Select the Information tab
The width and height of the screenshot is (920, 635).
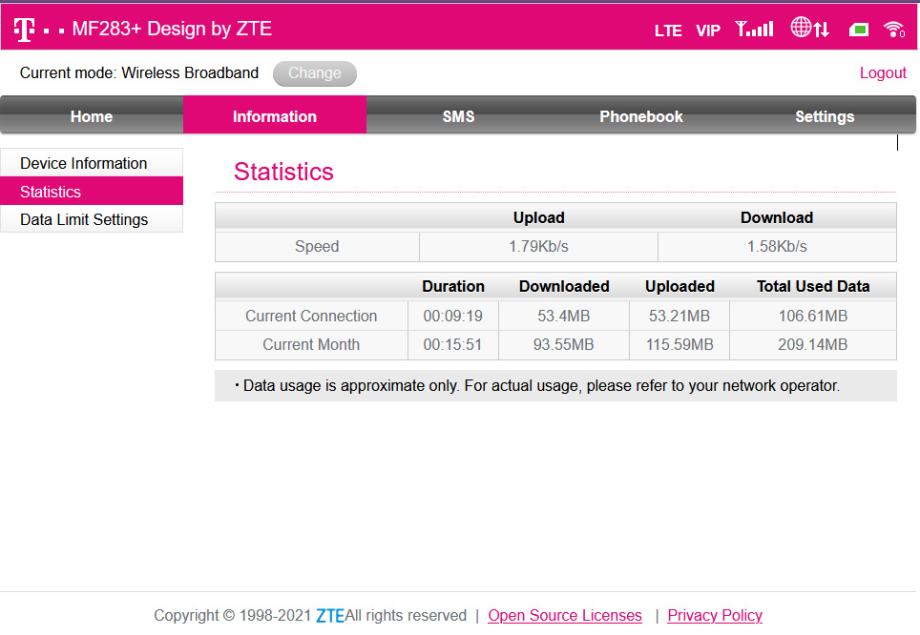point(274,116)
